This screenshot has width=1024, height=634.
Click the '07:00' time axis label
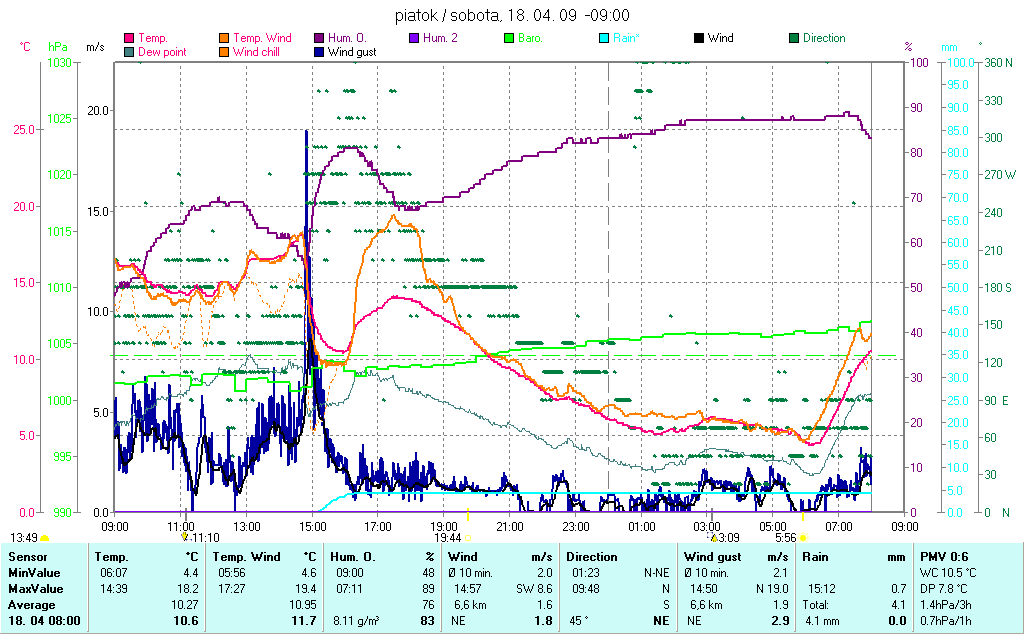click(x=839, y=526)
